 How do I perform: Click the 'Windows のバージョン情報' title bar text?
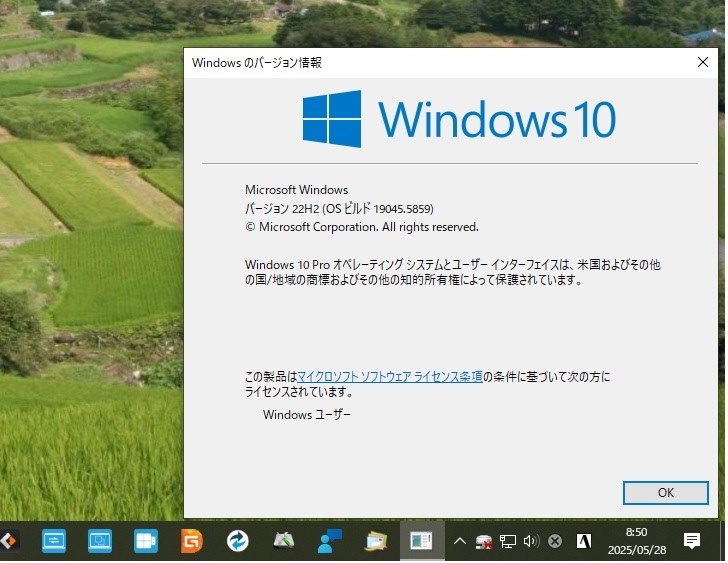(257, 63)
